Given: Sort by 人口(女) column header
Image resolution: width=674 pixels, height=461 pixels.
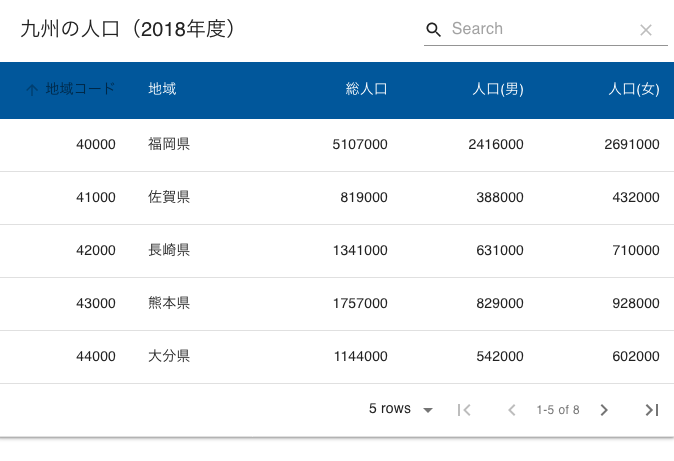Looking at the screenshot, I should coord(634,89).
